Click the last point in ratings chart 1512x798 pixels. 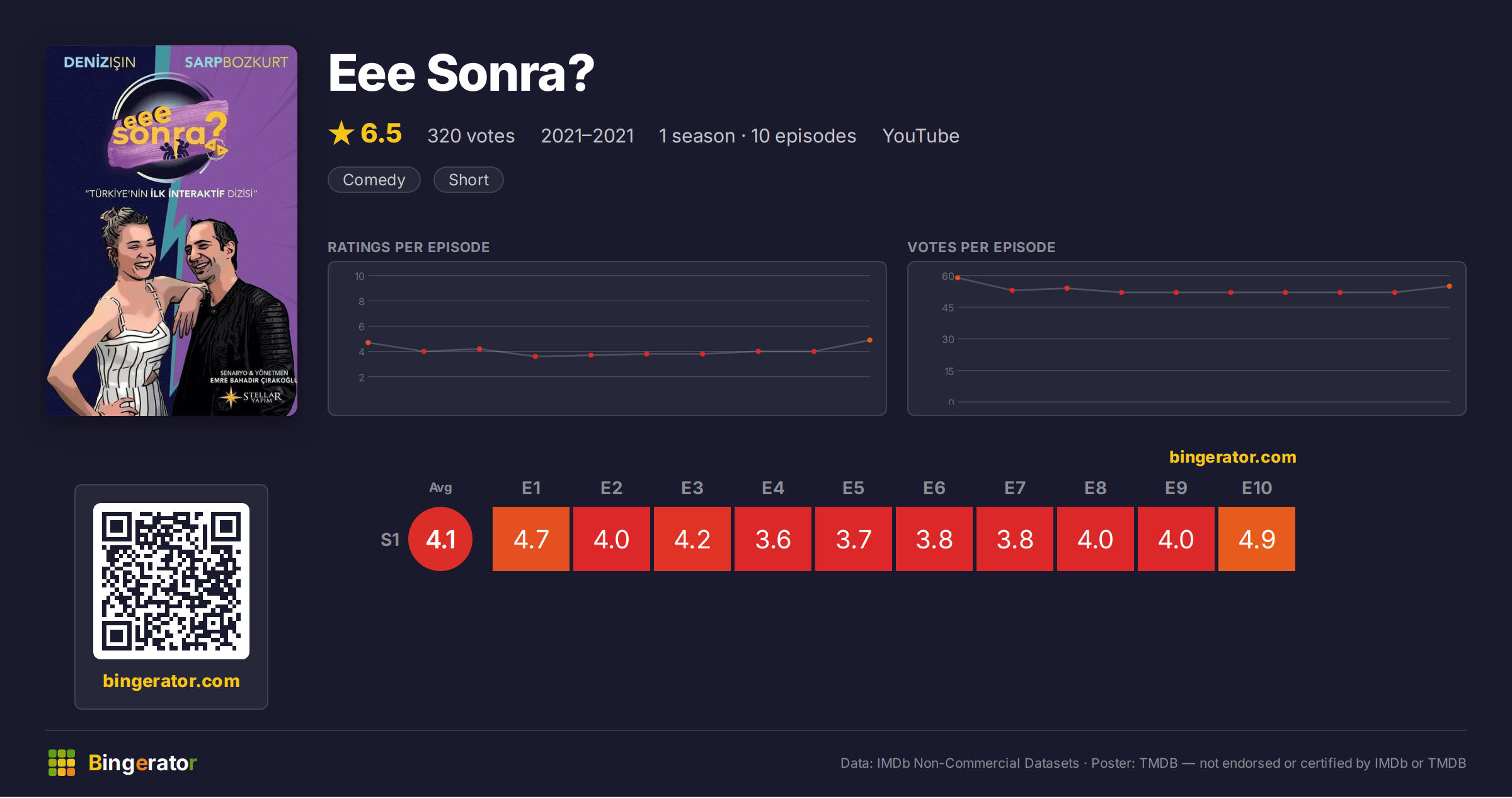click(x=870, y=340)
